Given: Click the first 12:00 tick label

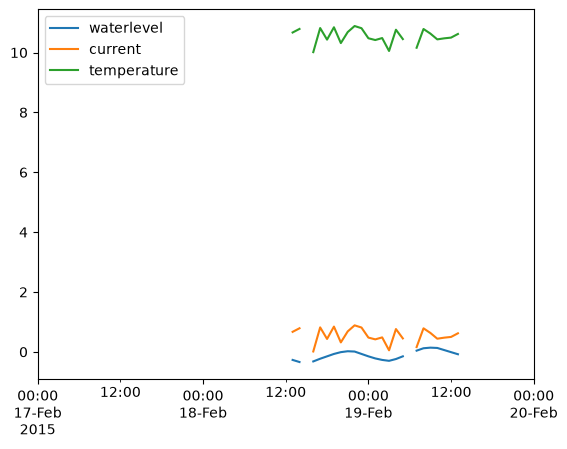Looking at the screenshot, I should click(120, 392).
